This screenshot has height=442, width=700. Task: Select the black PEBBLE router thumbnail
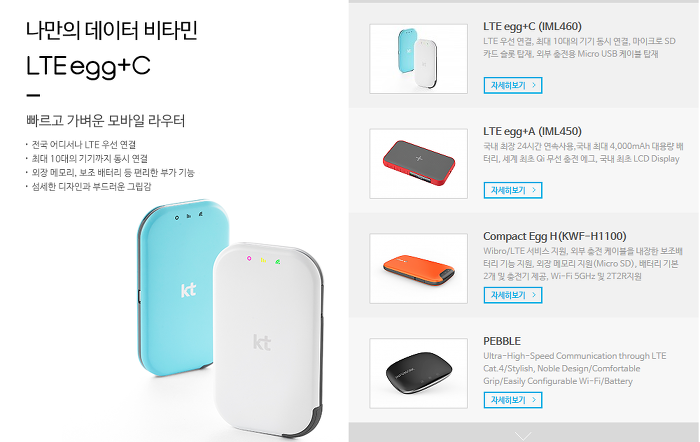pyautogui.click(x=418, y=373)
